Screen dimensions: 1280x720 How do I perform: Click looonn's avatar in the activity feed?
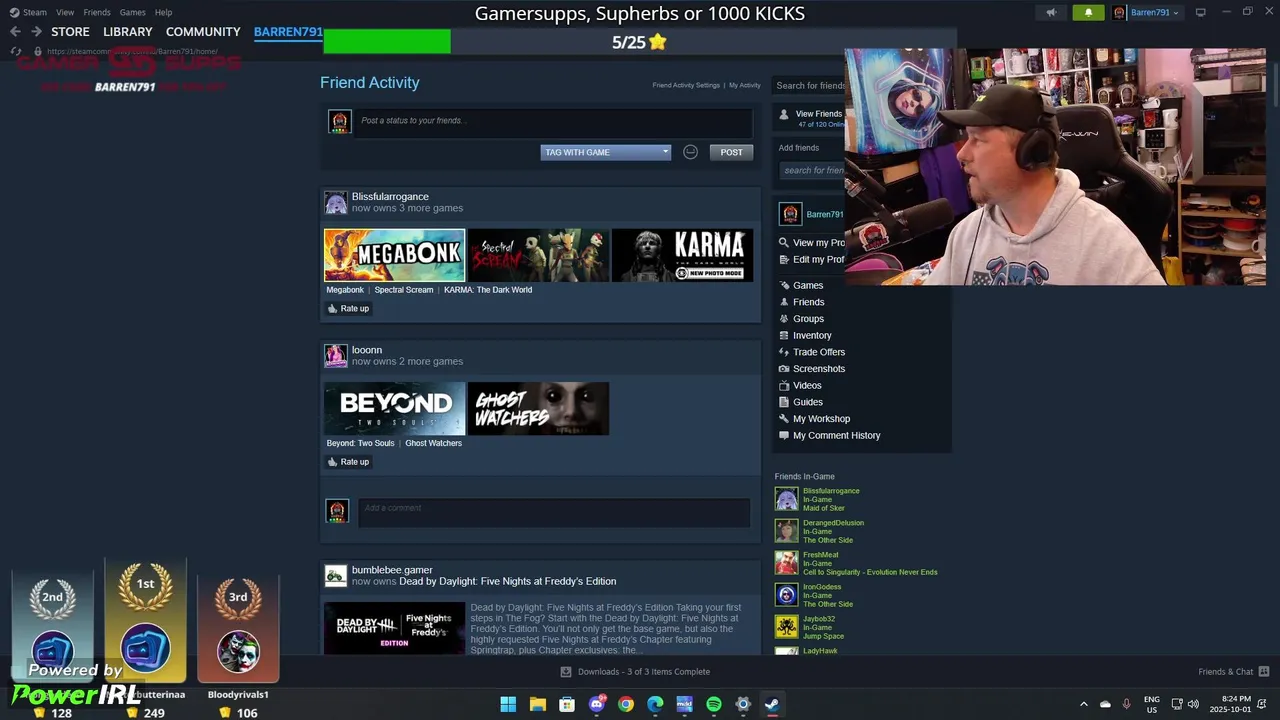point(336,356)
